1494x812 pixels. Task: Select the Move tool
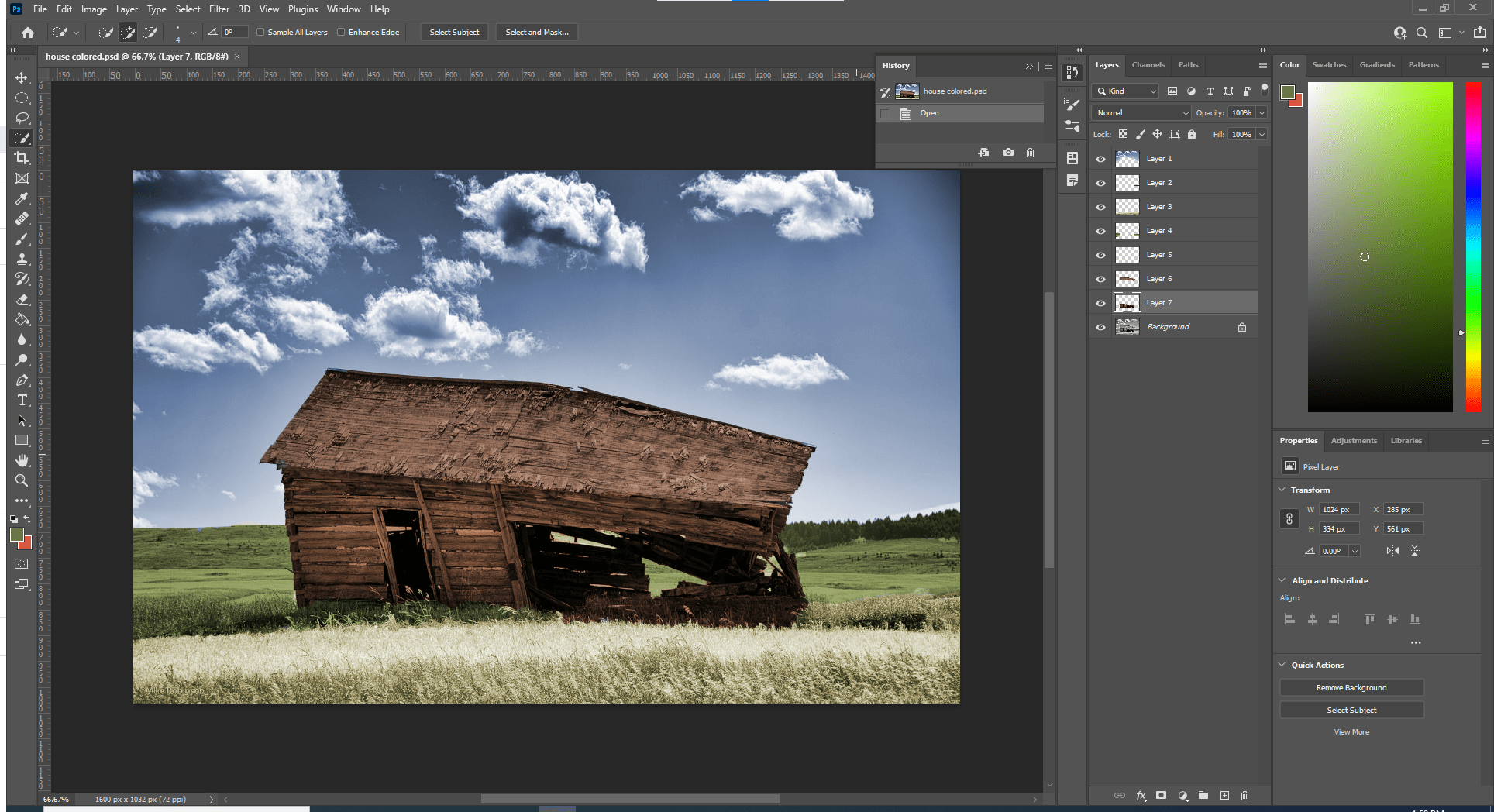22,77
